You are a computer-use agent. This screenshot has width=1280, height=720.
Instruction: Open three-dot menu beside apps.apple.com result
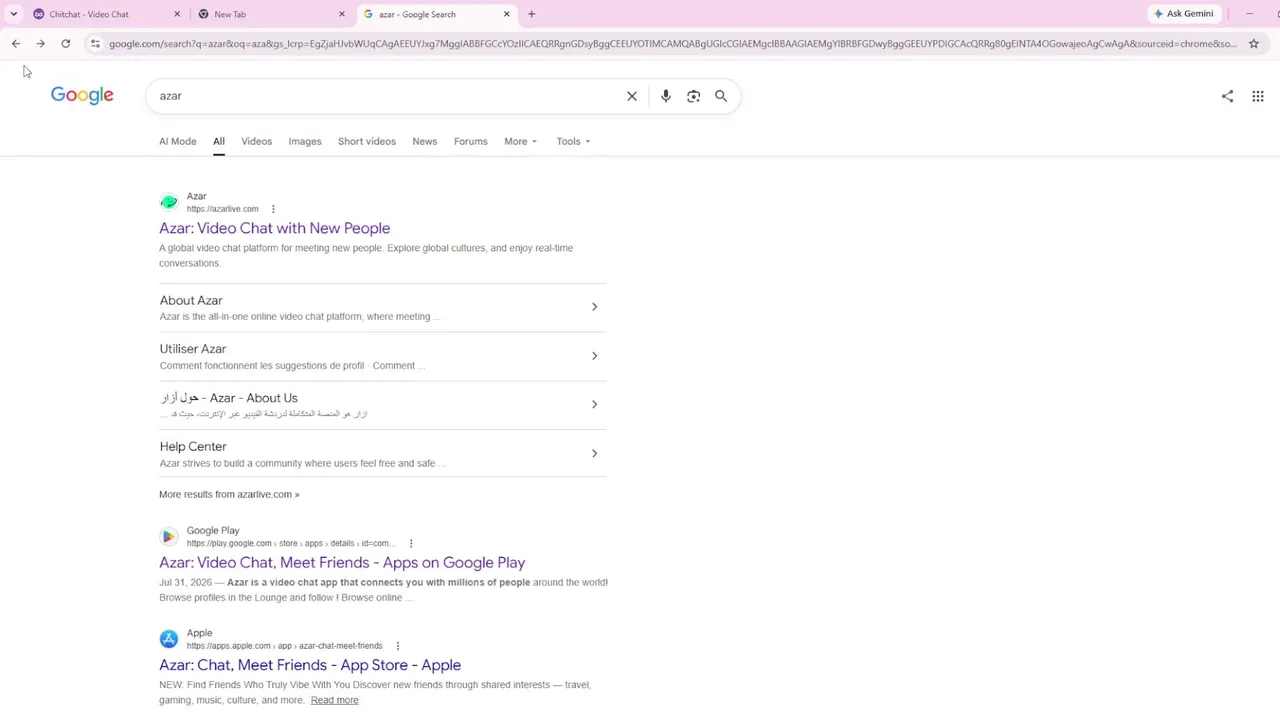(398, 646)
